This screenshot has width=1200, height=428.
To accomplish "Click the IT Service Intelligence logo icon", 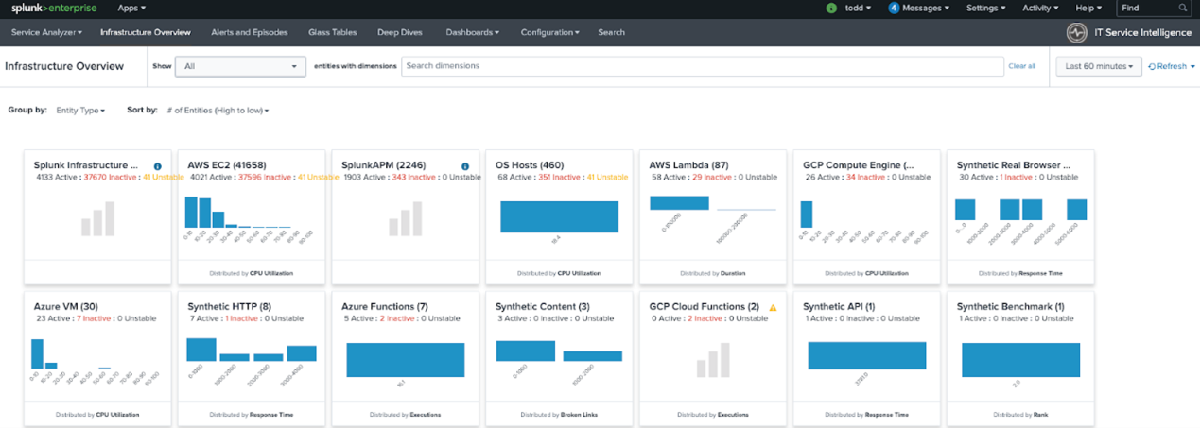I will pyautogui.click(x=1077, y=32).
